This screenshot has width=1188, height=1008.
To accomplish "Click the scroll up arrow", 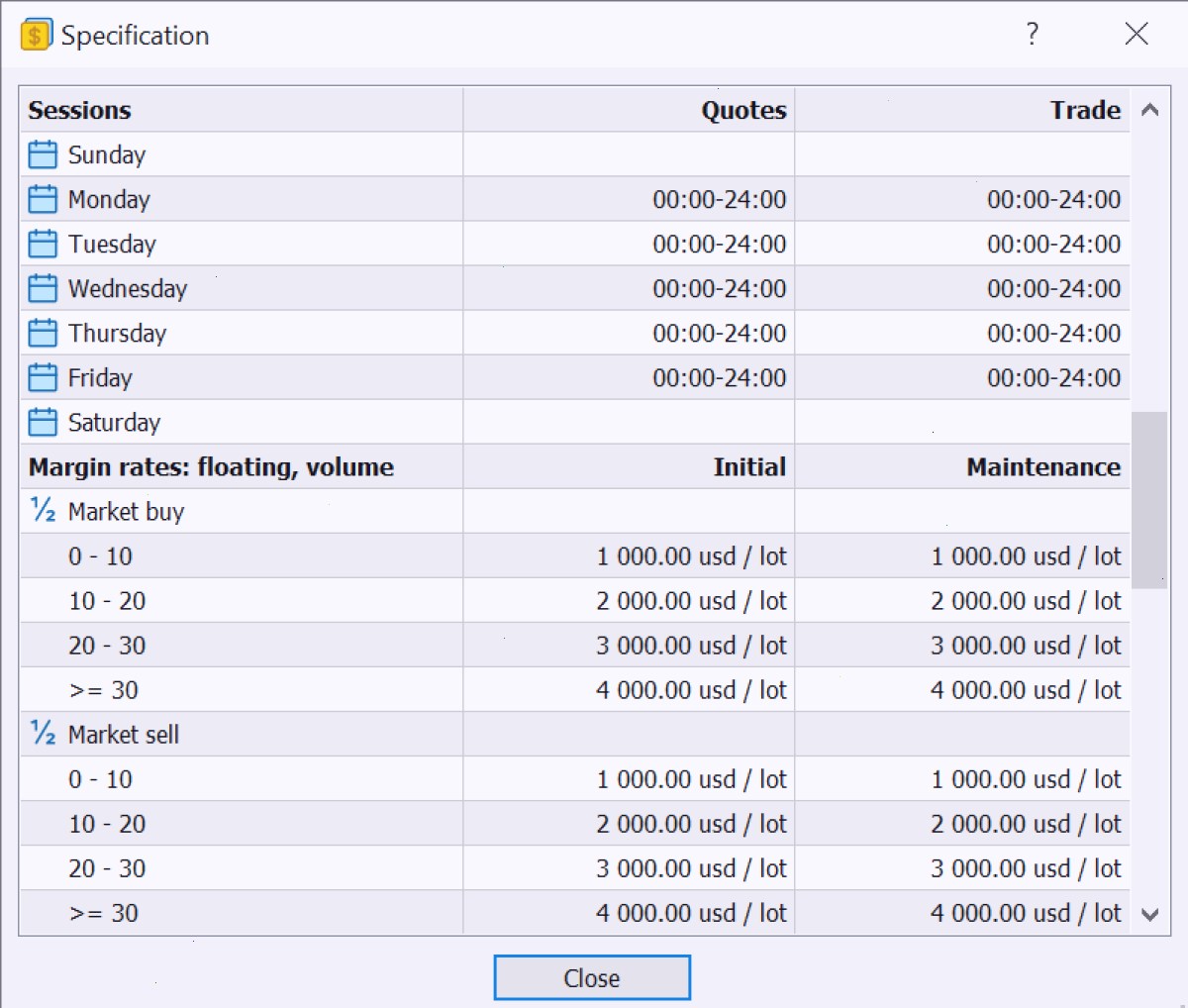I will click(x=1149, y=110).
